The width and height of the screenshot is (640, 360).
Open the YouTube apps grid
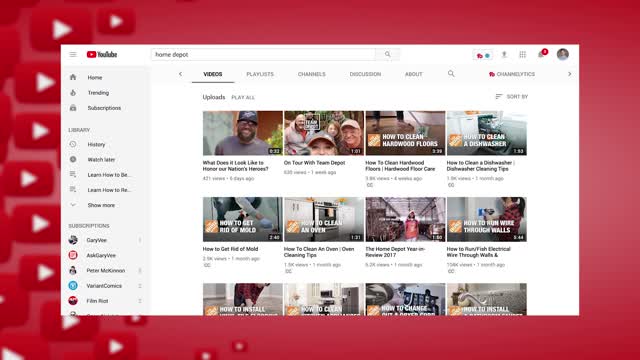522,54
